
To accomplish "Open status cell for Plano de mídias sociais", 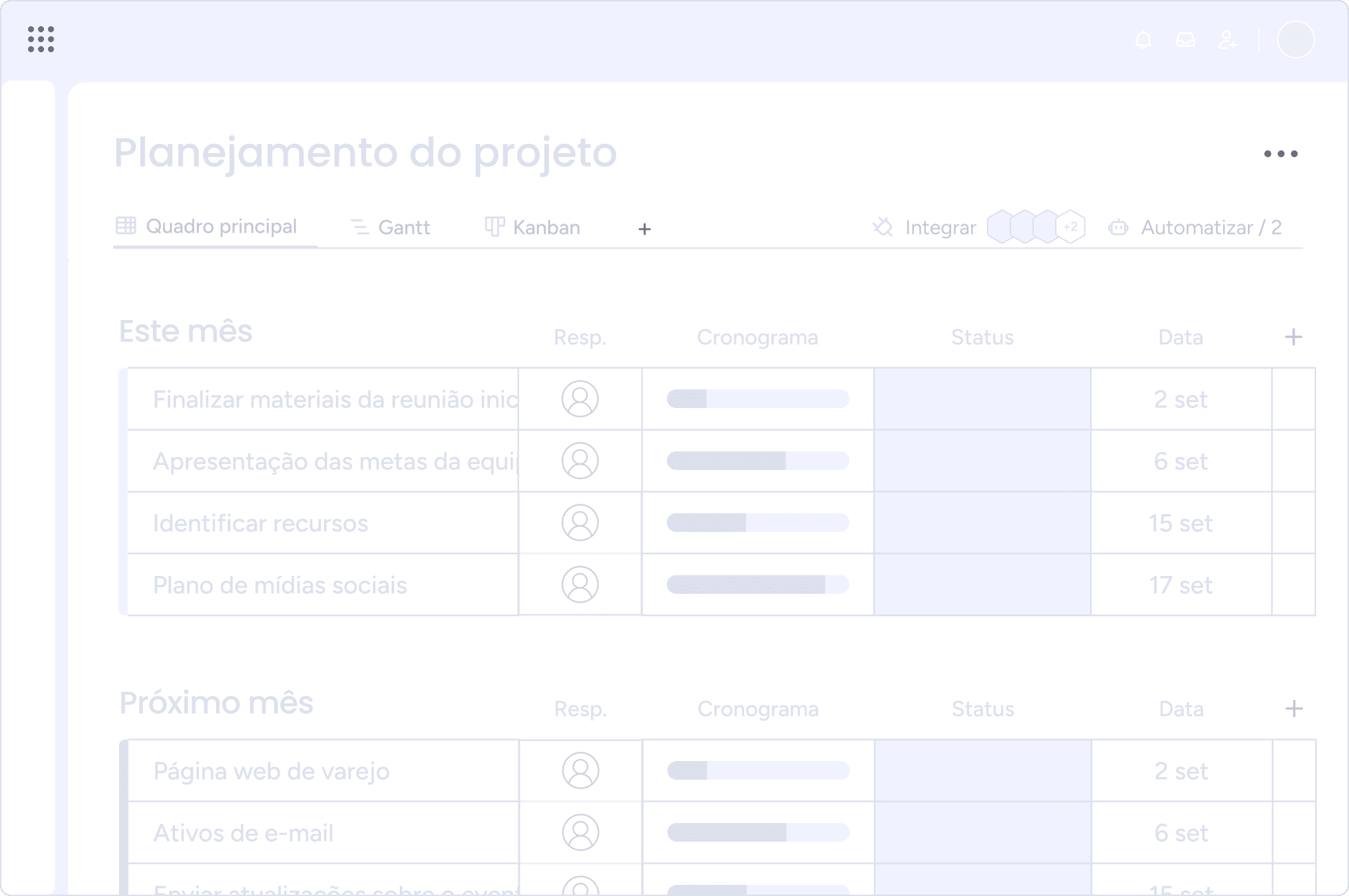I will coord(982,585).
